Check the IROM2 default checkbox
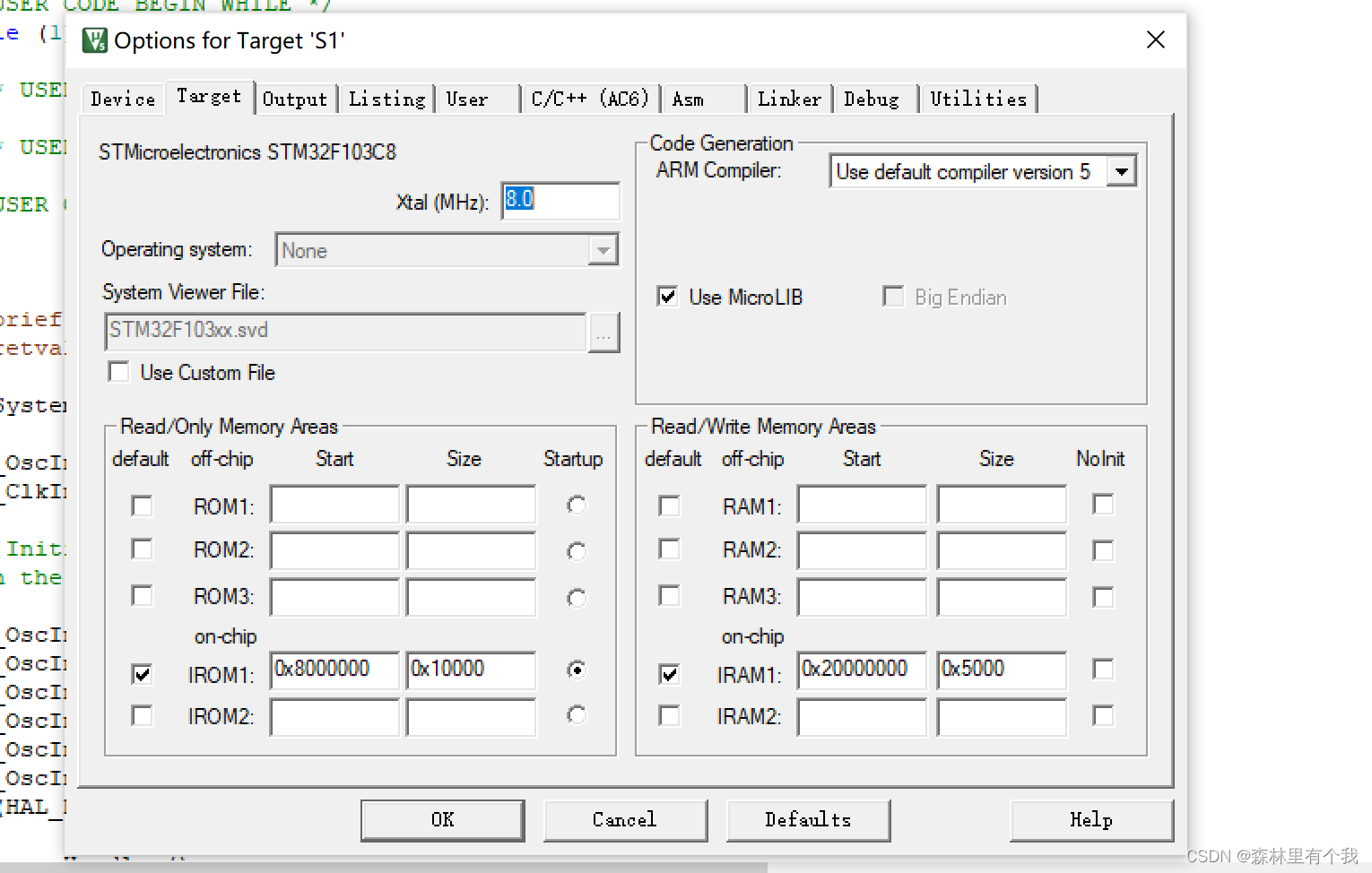The image size is (1372, 873). pyautogui.click(x=142, y=715)
